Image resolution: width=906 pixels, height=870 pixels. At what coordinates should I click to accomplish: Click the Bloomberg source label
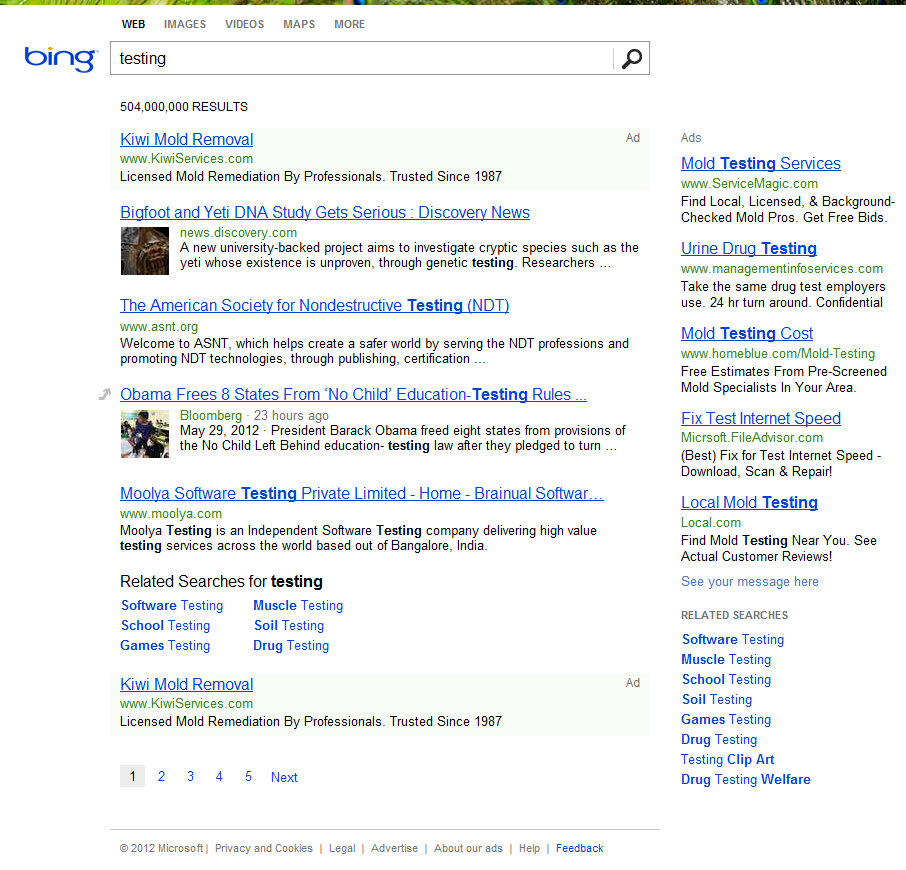[211, 415]
